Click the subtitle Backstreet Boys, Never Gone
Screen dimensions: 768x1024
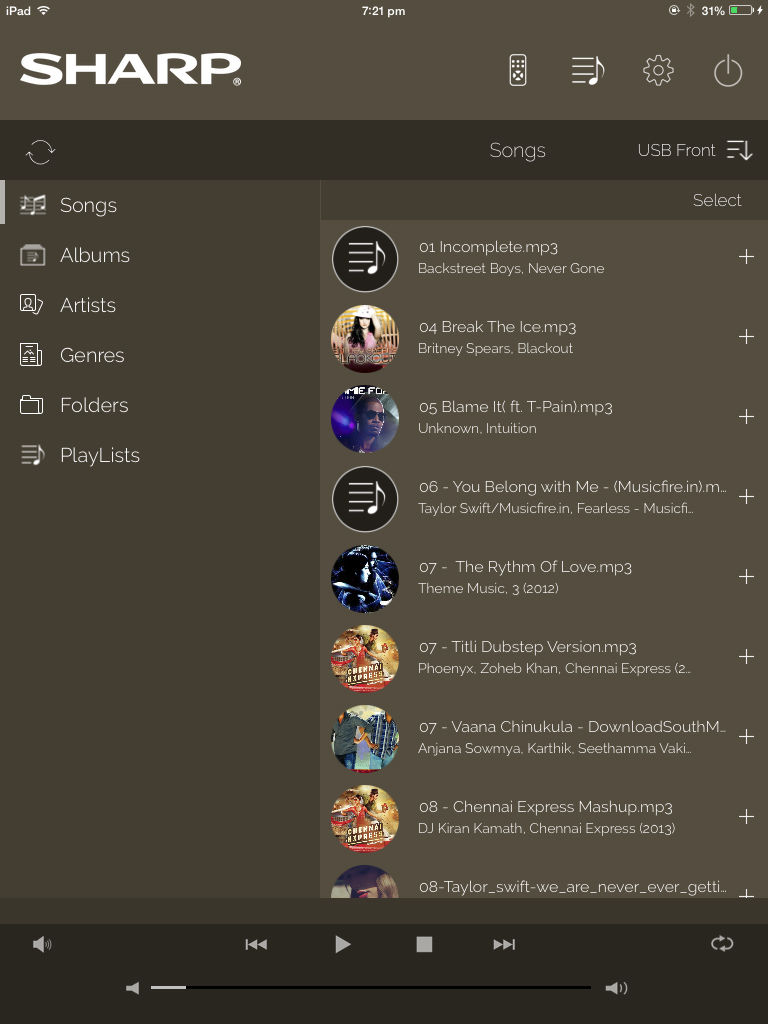(x=511, y=268)
